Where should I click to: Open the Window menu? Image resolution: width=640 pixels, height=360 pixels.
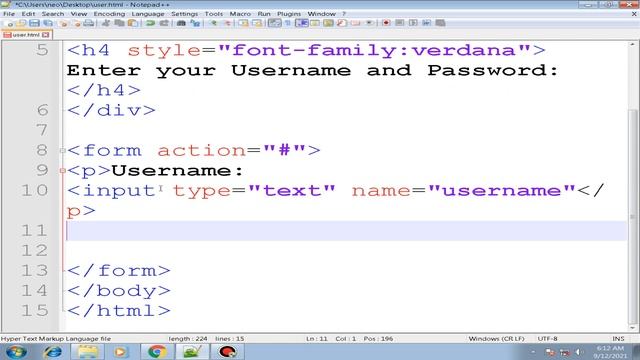[x=321, y=14]
